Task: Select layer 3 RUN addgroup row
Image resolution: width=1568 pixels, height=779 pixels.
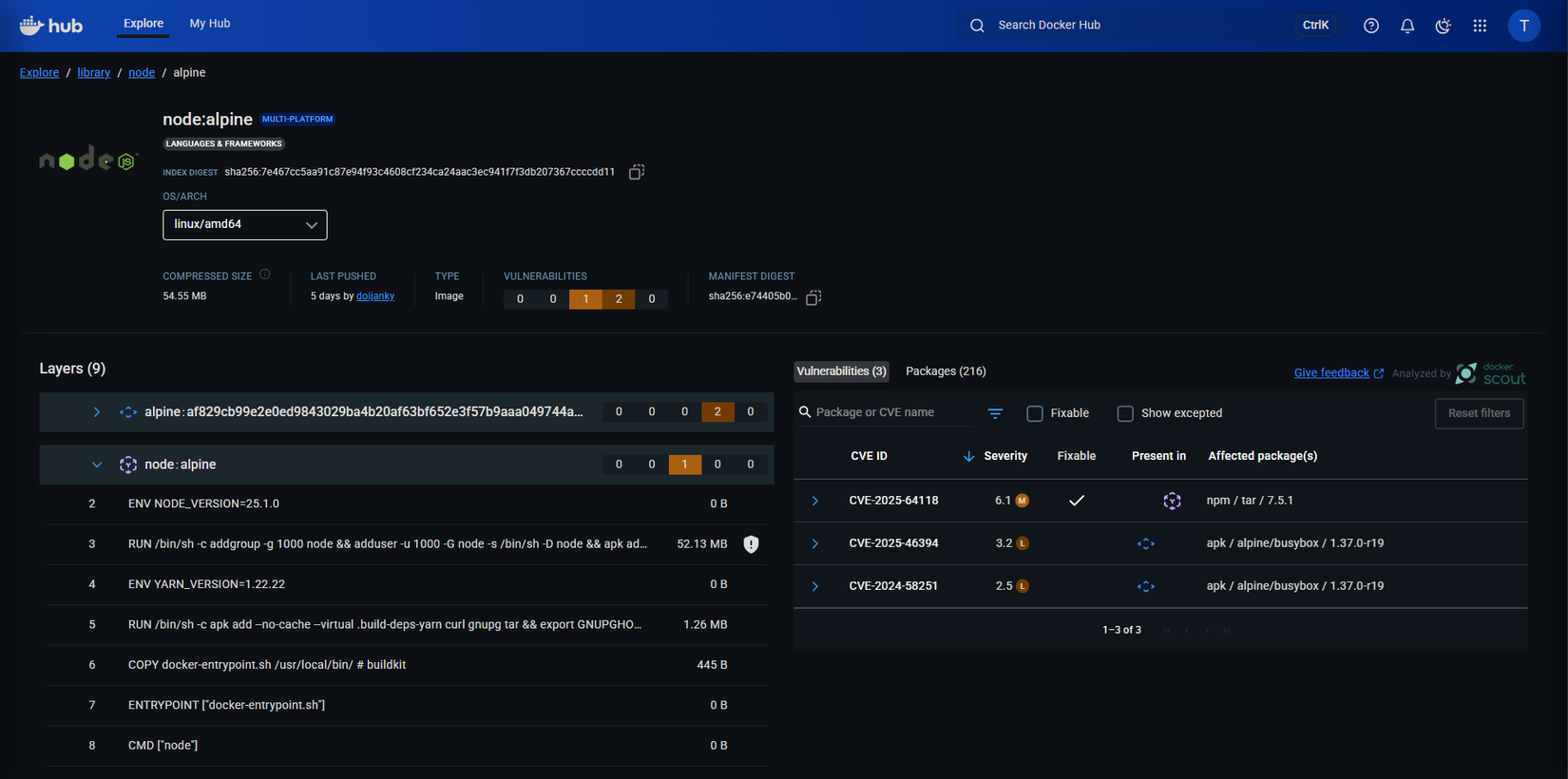Action: coord(407,544)
